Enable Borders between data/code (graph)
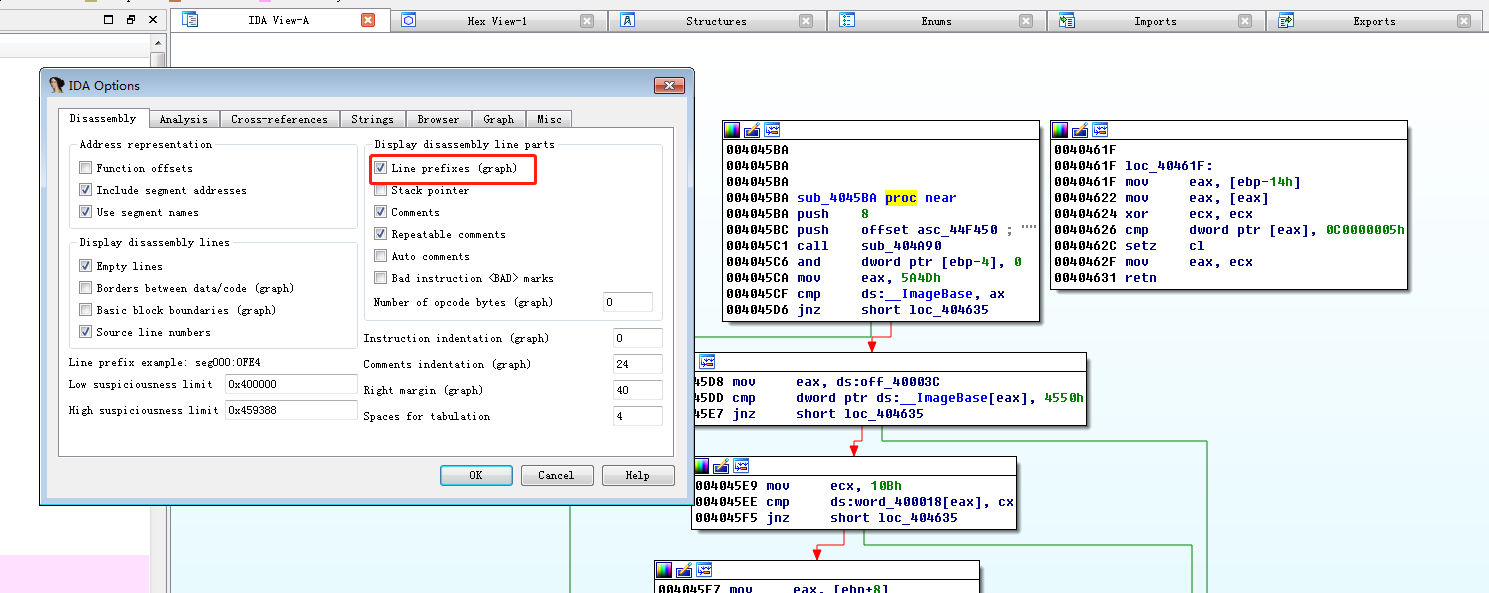The height and width of the screenshot is (593, 1489). [85, 288]
